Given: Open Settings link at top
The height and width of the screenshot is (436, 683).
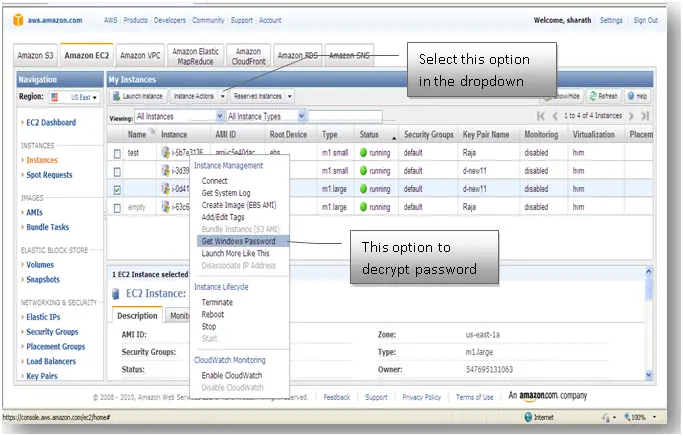Looking at the screenshot, I should pyautogui.click(x=611, y=20).
